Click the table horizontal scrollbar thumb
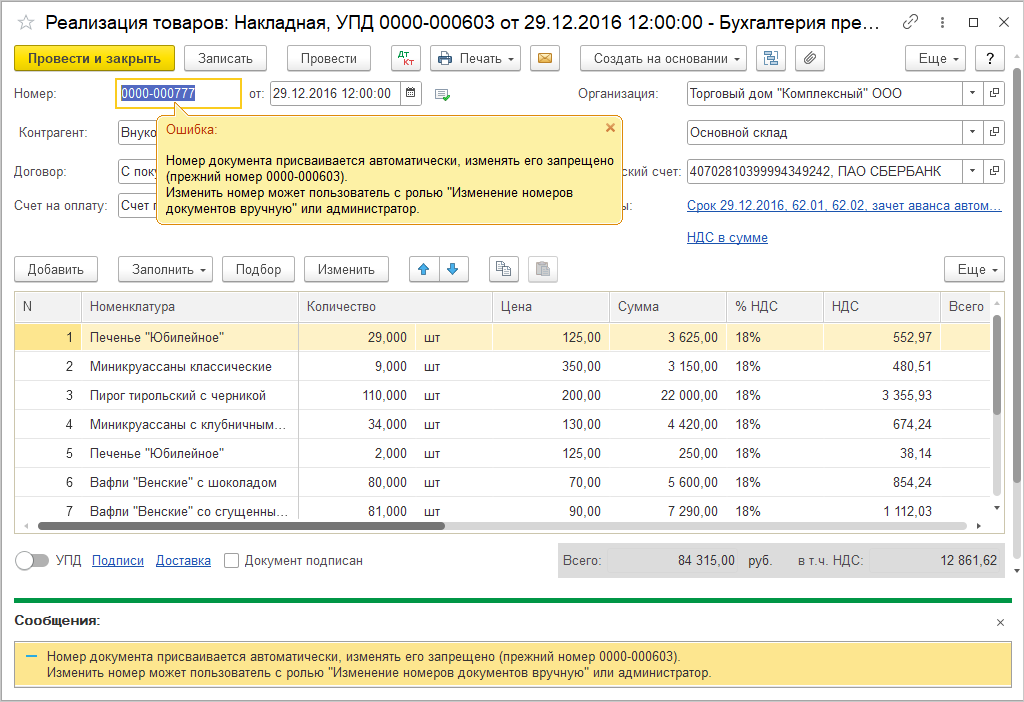 (241, 526)
